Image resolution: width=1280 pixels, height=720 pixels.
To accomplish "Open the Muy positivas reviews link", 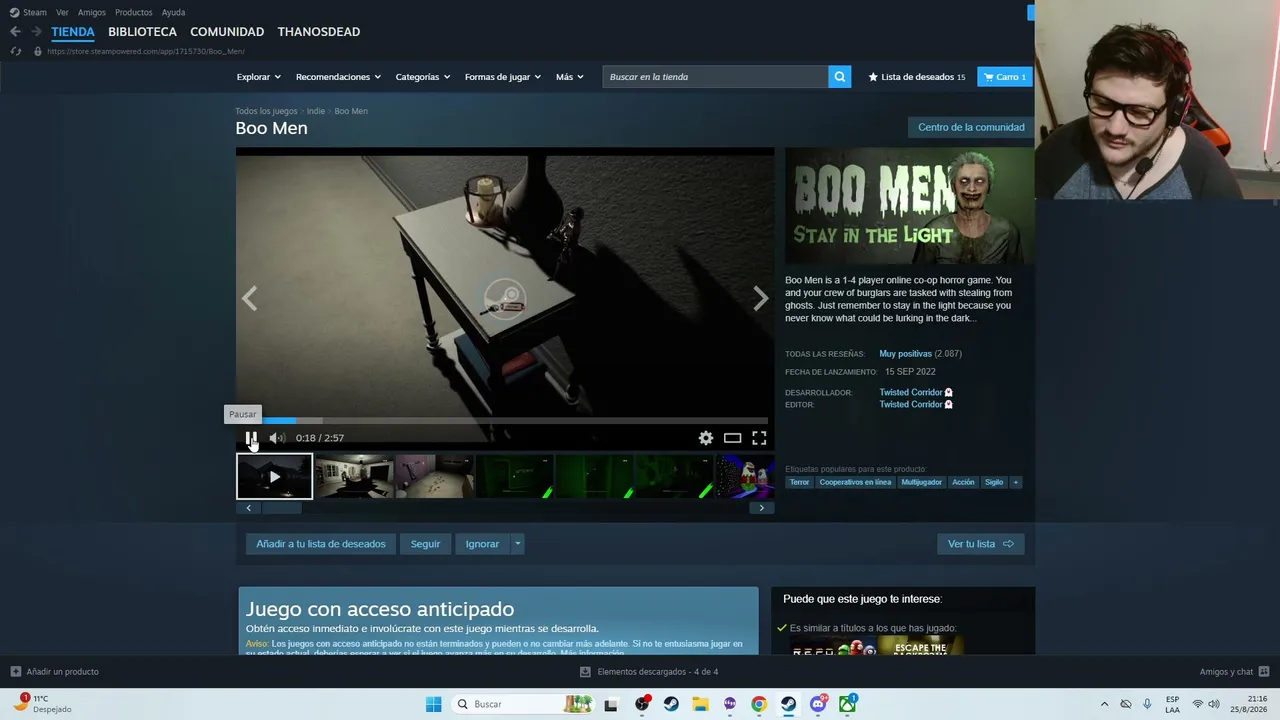I will pos(906,354).
